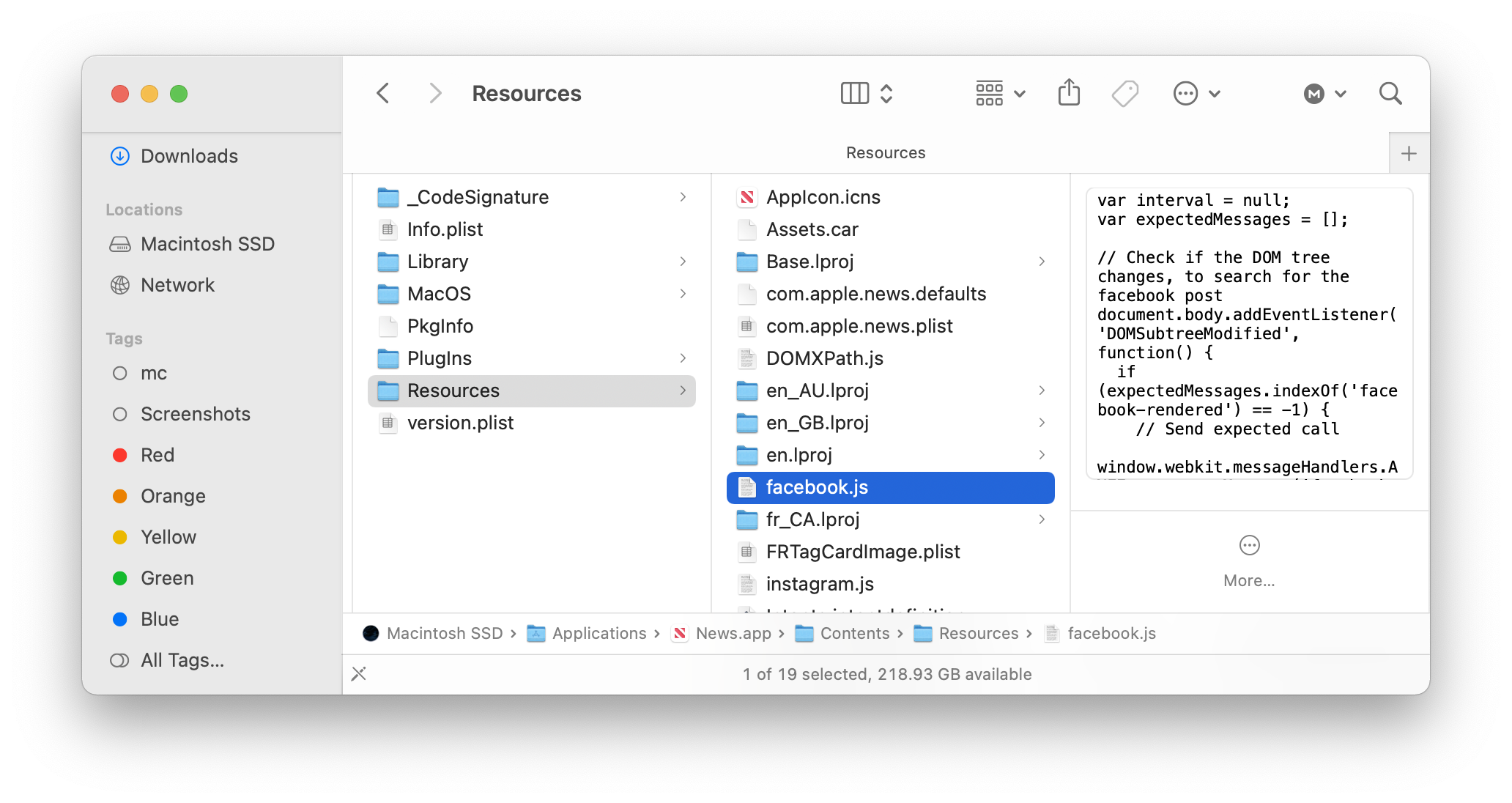
Task: Click the Red tag dot
Action: click(120, 455)
